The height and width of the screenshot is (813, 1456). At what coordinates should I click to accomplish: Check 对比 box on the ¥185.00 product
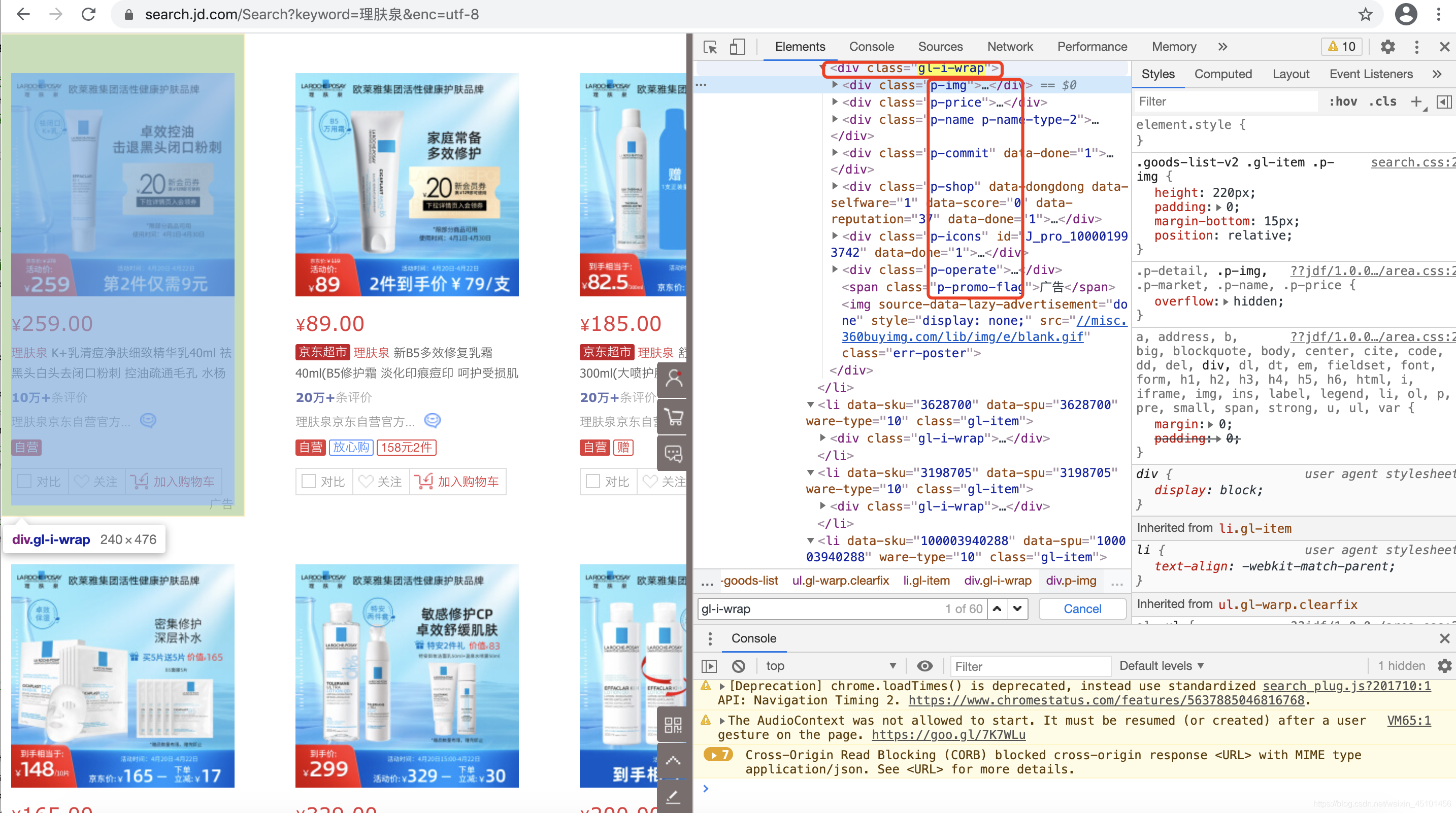coord(593,482)
